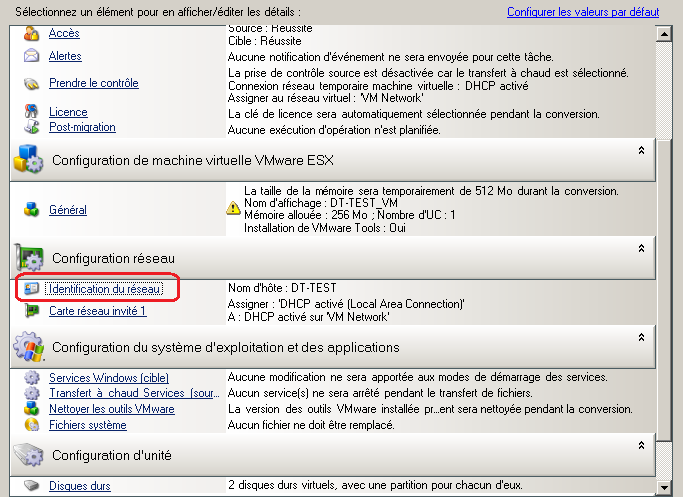Open the Général settings link
The height and width of the screenshot is (497, 683).
coord(68,210)
